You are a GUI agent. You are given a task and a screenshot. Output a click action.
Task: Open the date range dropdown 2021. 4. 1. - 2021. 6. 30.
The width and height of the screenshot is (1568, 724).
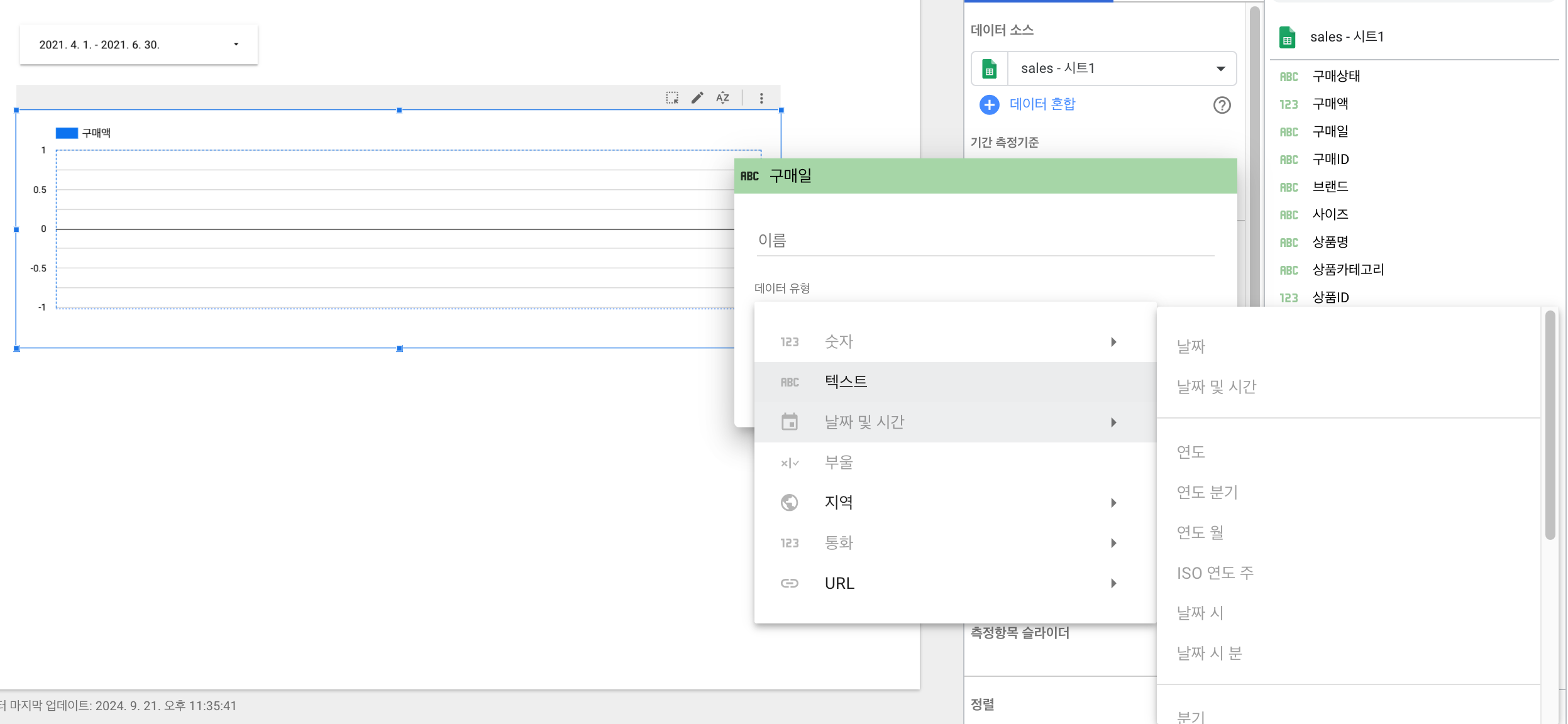(x=139, y=45)
